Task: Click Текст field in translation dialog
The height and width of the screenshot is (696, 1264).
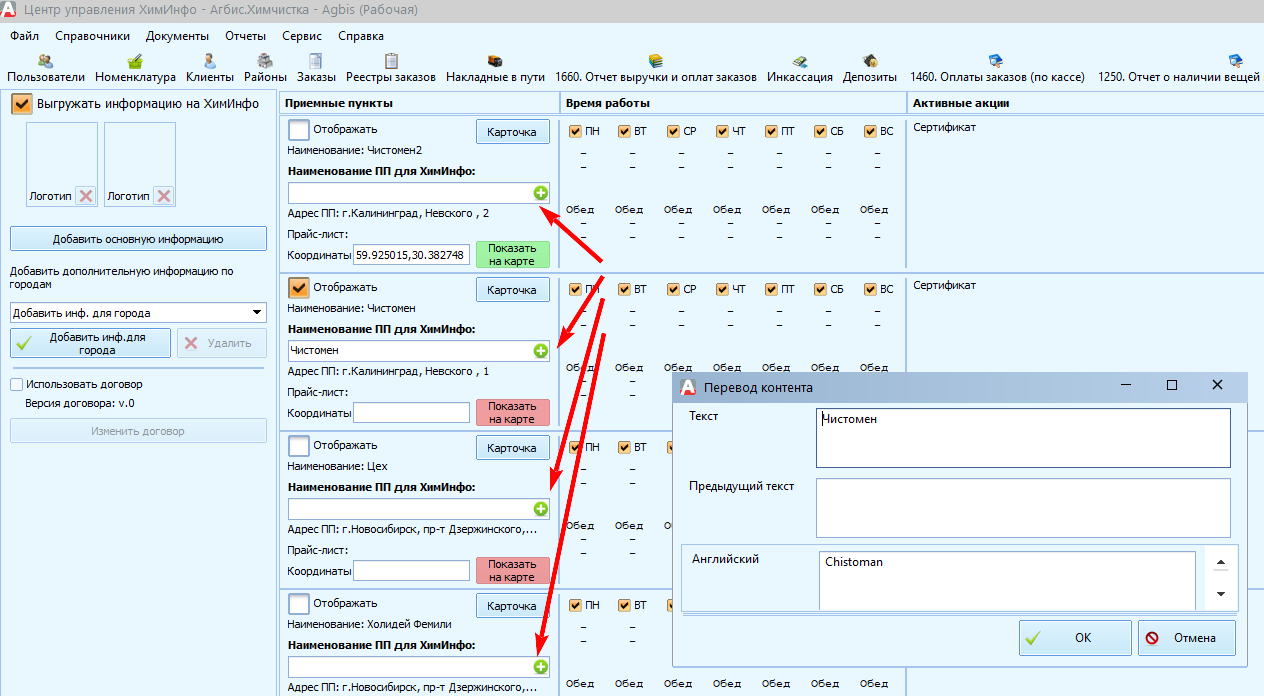Action: pyautogui.click(x=1023, y=438)
